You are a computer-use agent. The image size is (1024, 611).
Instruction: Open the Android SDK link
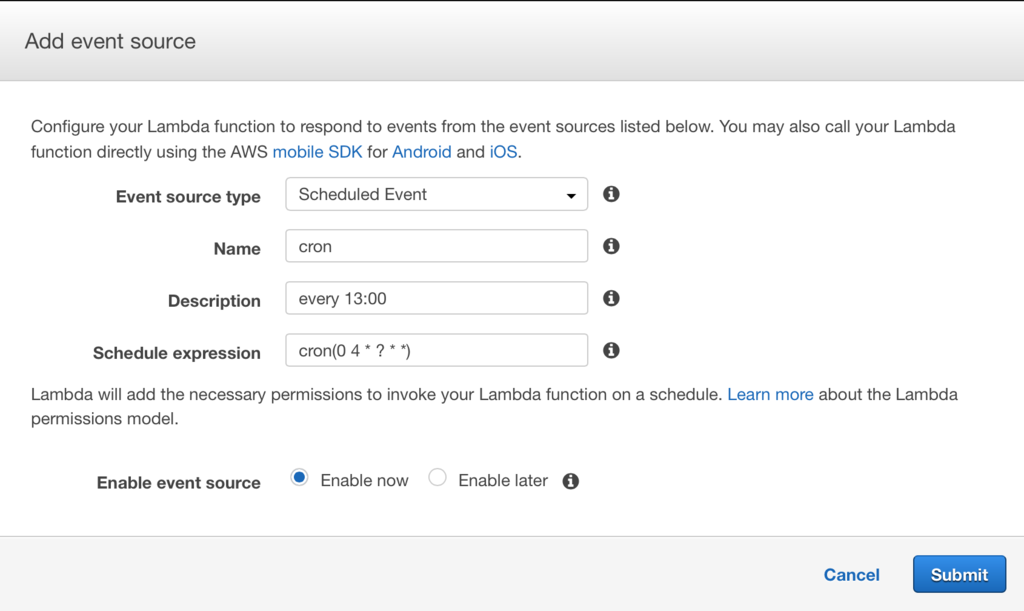(x=421, y=152)
